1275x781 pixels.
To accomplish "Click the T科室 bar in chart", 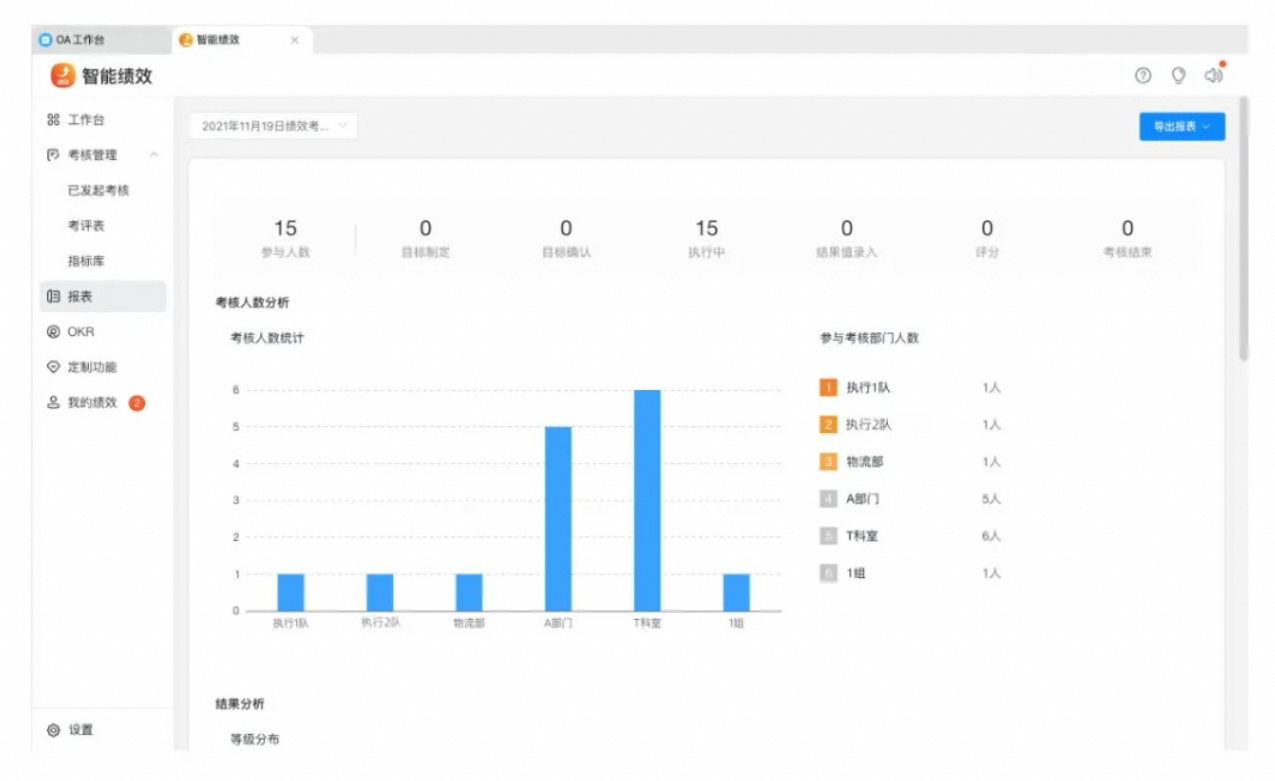I will click(x=647, y=500).
